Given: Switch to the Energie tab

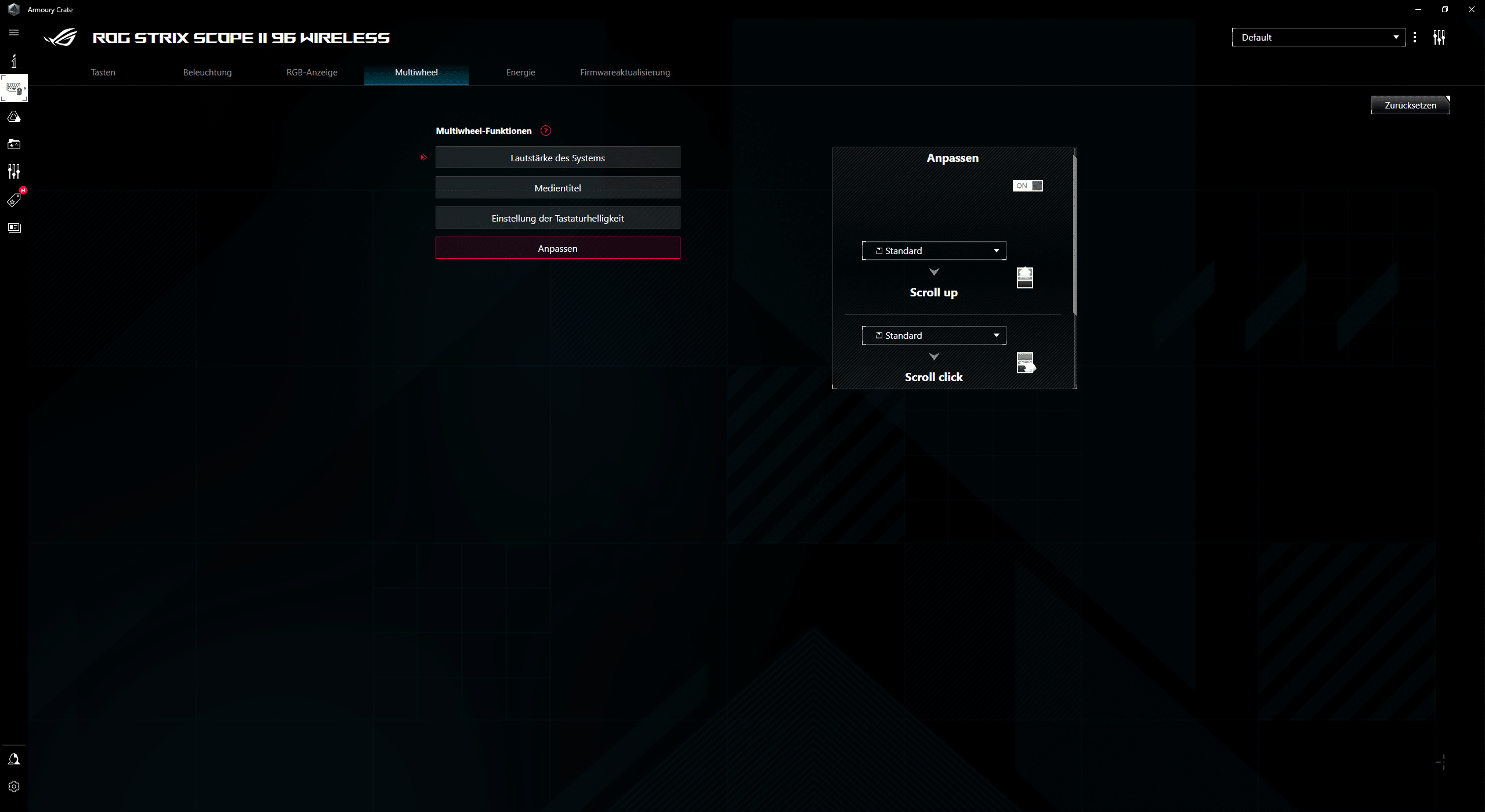Looking at the screenshot, I should click(520, 72).
